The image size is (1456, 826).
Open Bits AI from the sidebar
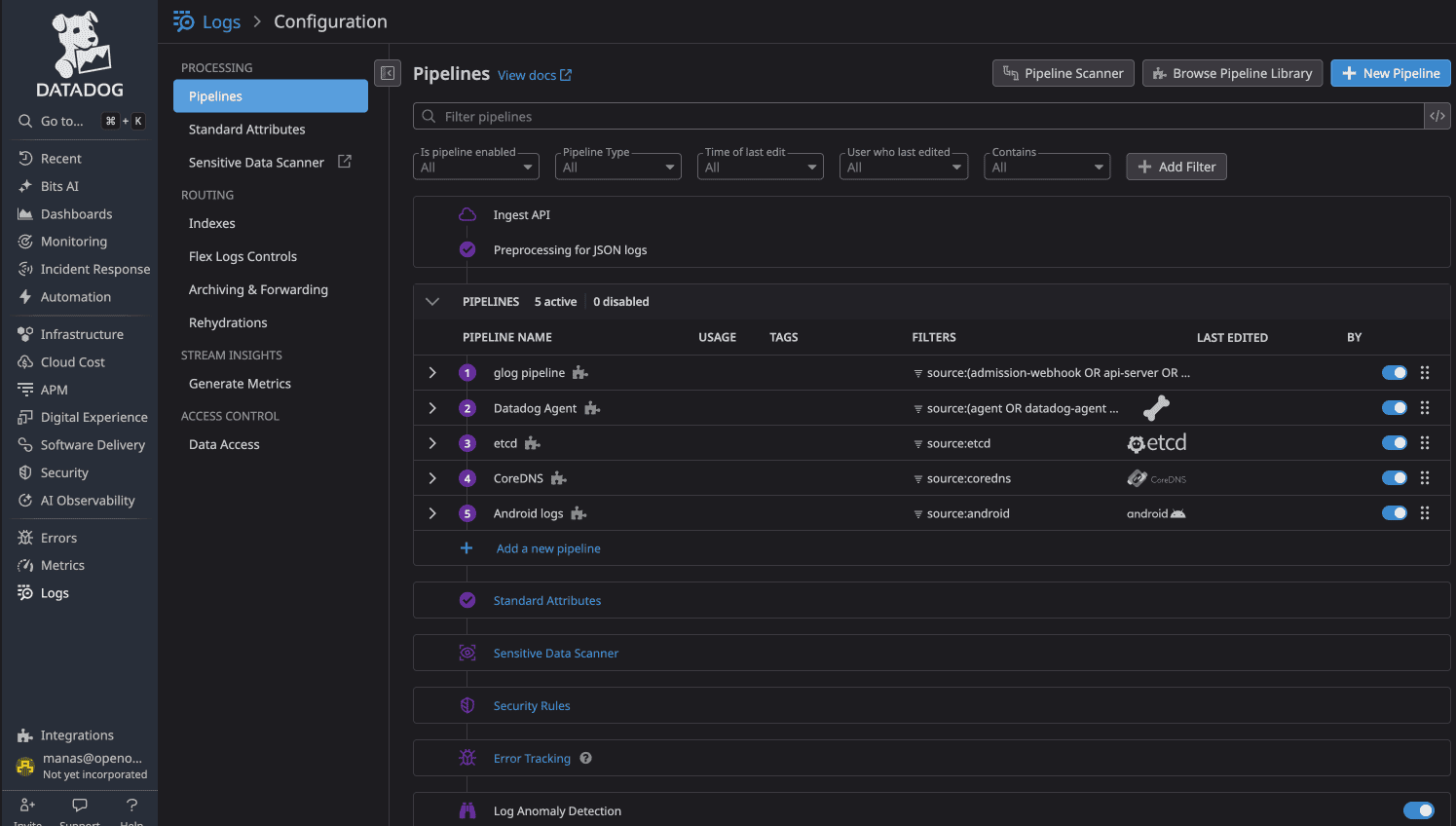point(59,185)
